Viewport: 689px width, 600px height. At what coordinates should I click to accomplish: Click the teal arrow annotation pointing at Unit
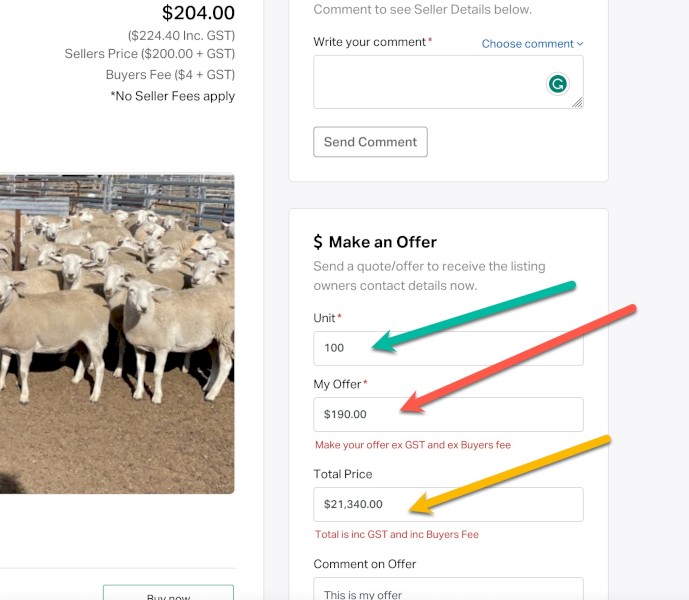click(x=474, y=316)
